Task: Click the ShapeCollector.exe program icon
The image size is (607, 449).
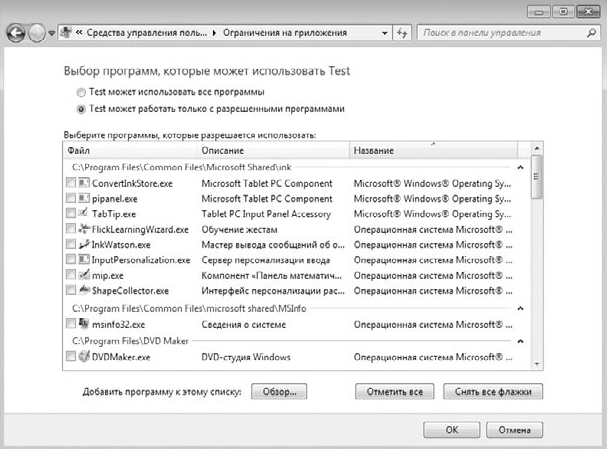Action: point(84,290)
